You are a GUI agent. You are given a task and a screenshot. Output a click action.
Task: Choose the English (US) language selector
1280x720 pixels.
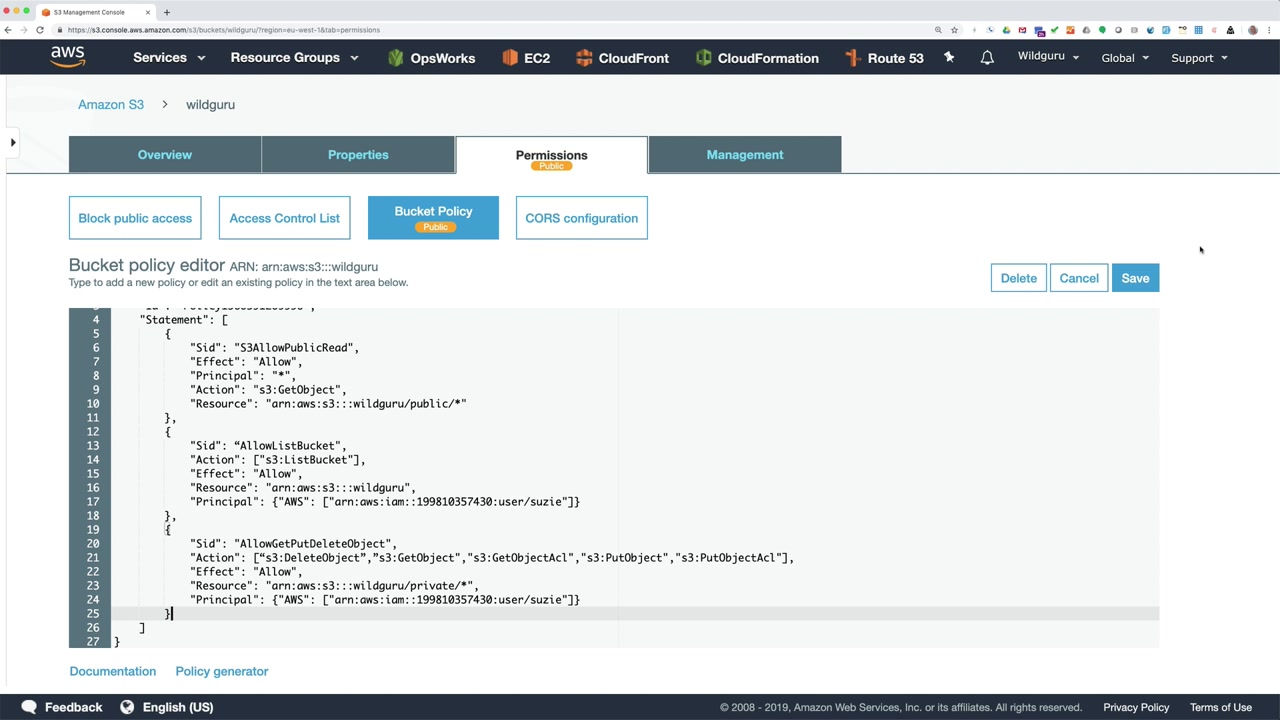[x=178, y=707]
